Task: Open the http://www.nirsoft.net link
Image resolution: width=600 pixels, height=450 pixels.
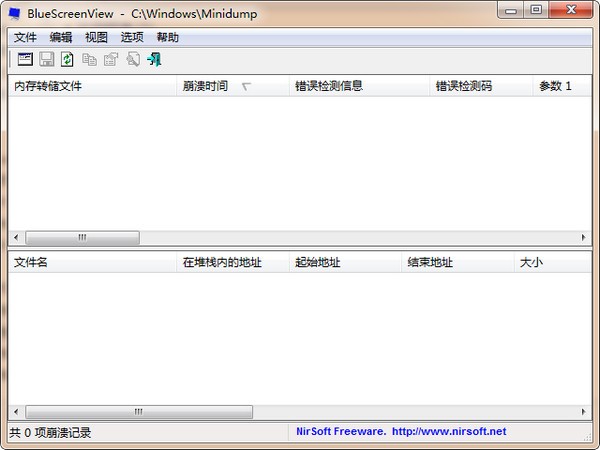Action: coord(449,432)
